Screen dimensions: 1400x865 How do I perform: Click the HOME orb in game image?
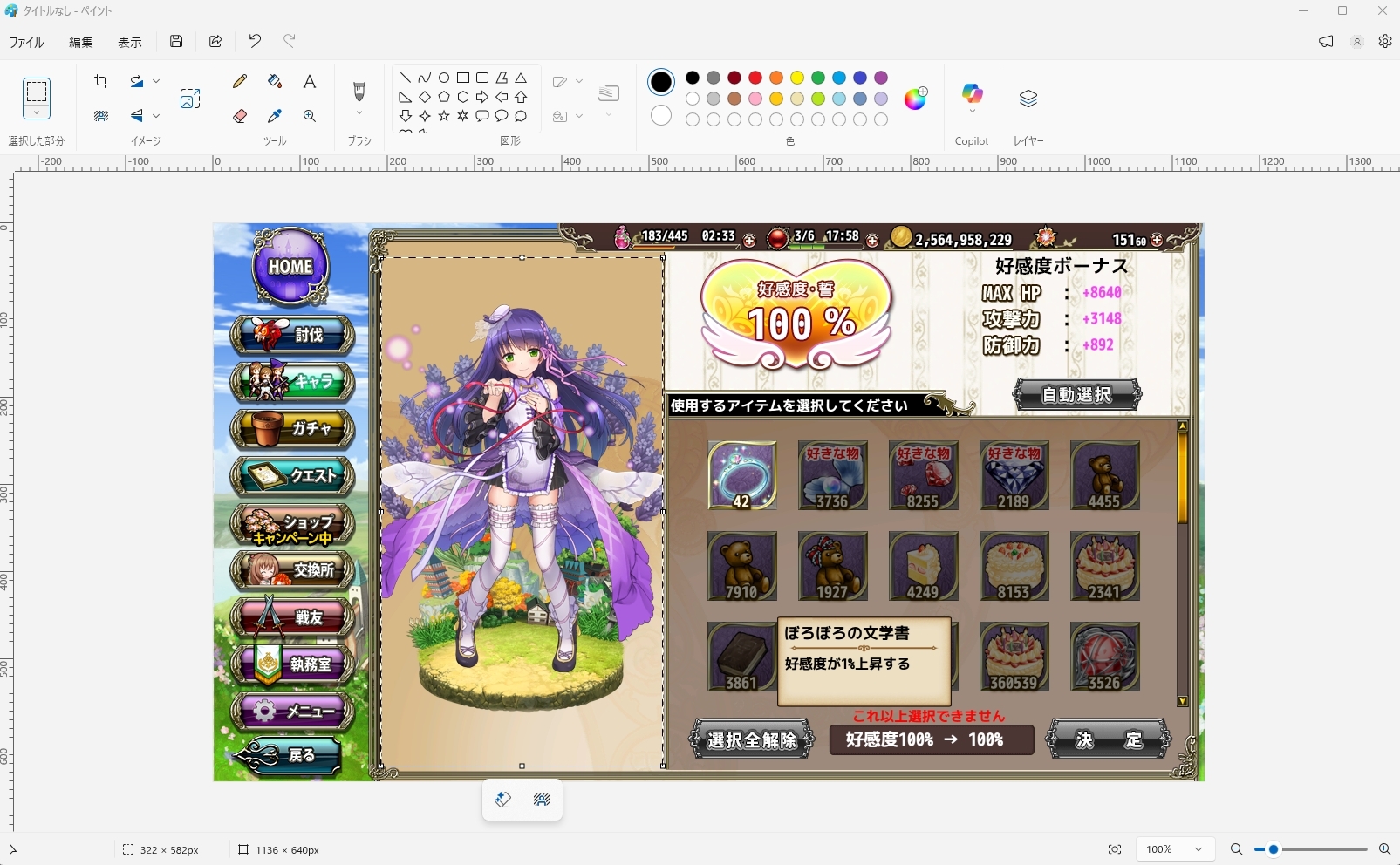point(290,266)
